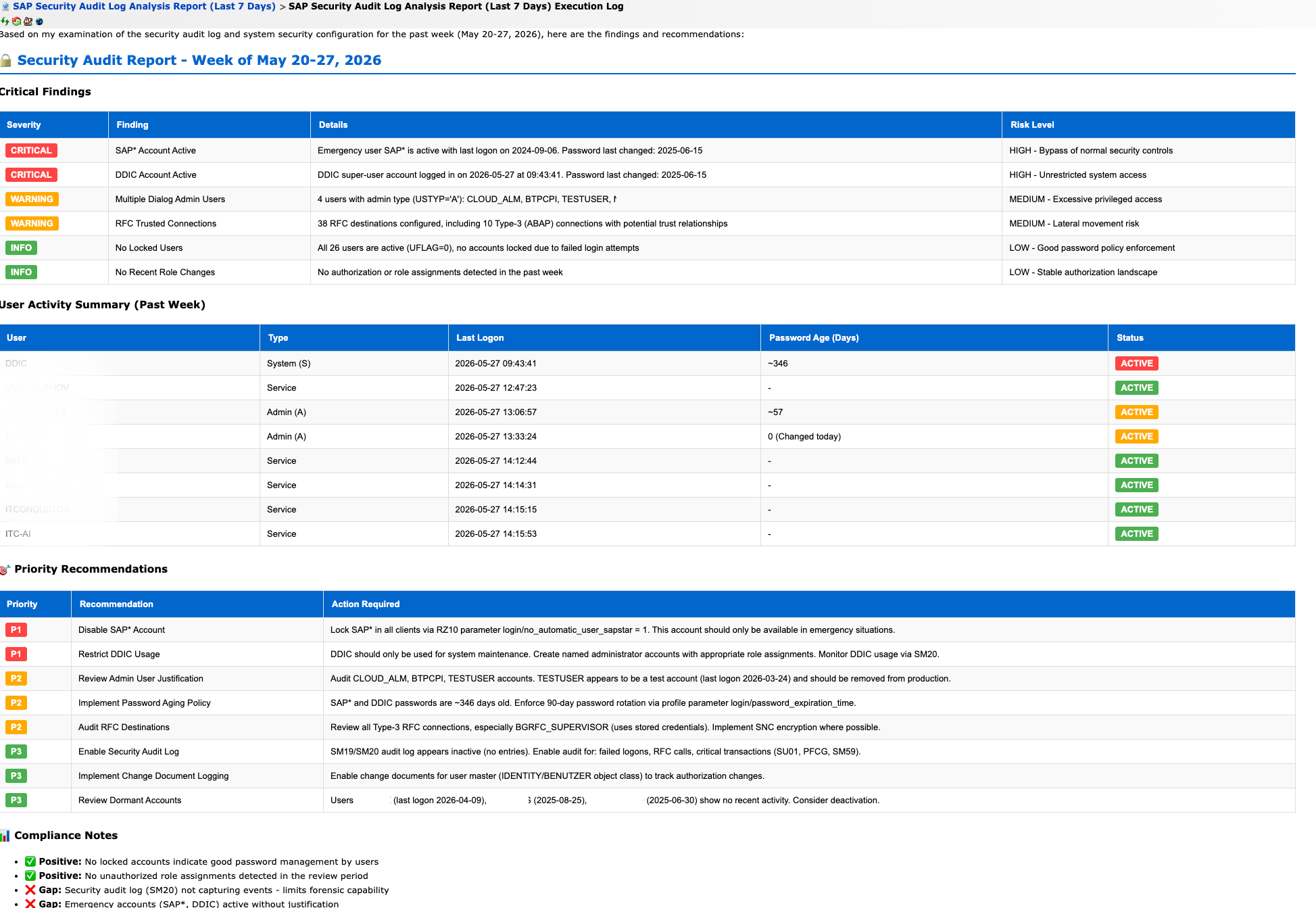Image resolution: width=1316 pixels, height=908 pixels.
Task: Click the 'No locked accounts' positive note
Action: (x=202, y=862)
